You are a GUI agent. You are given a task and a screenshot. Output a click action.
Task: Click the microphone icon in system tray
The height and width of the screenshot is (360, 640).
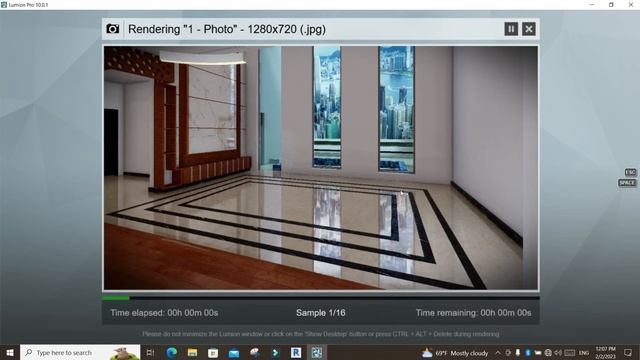518,353
